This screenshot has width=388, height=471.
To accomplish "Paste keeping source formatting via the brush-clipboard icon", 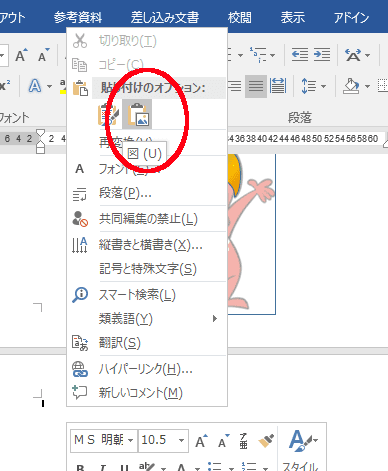I will 109,114.
